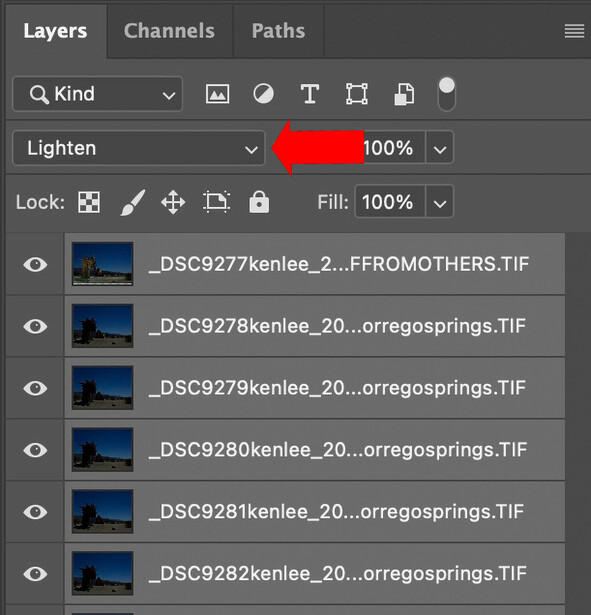Lock image pixels brush icon

click(x=133, y=202)
